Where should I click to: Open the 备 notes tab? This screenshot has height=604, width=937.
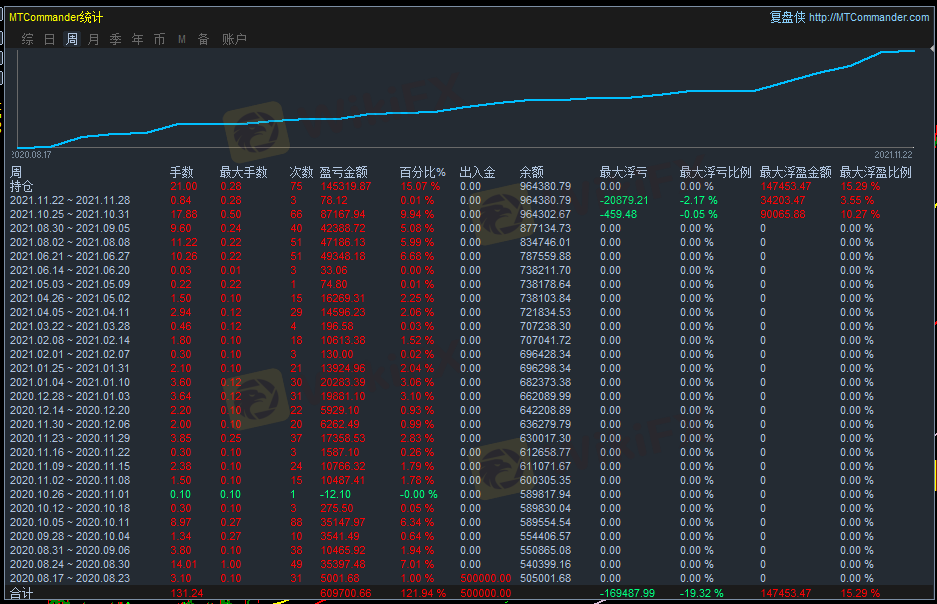click(203, 39)
